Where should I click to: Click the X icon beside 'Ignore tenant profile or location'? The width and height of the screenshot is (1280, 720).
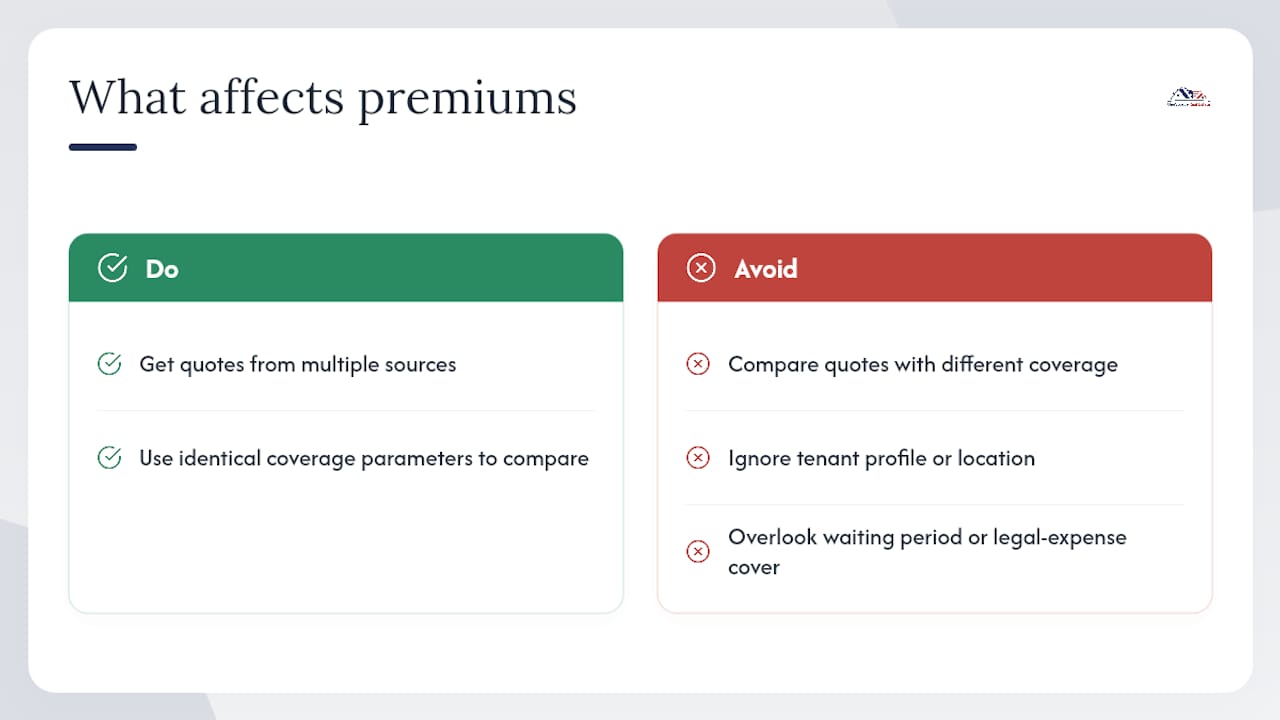(x=698, y=458)
